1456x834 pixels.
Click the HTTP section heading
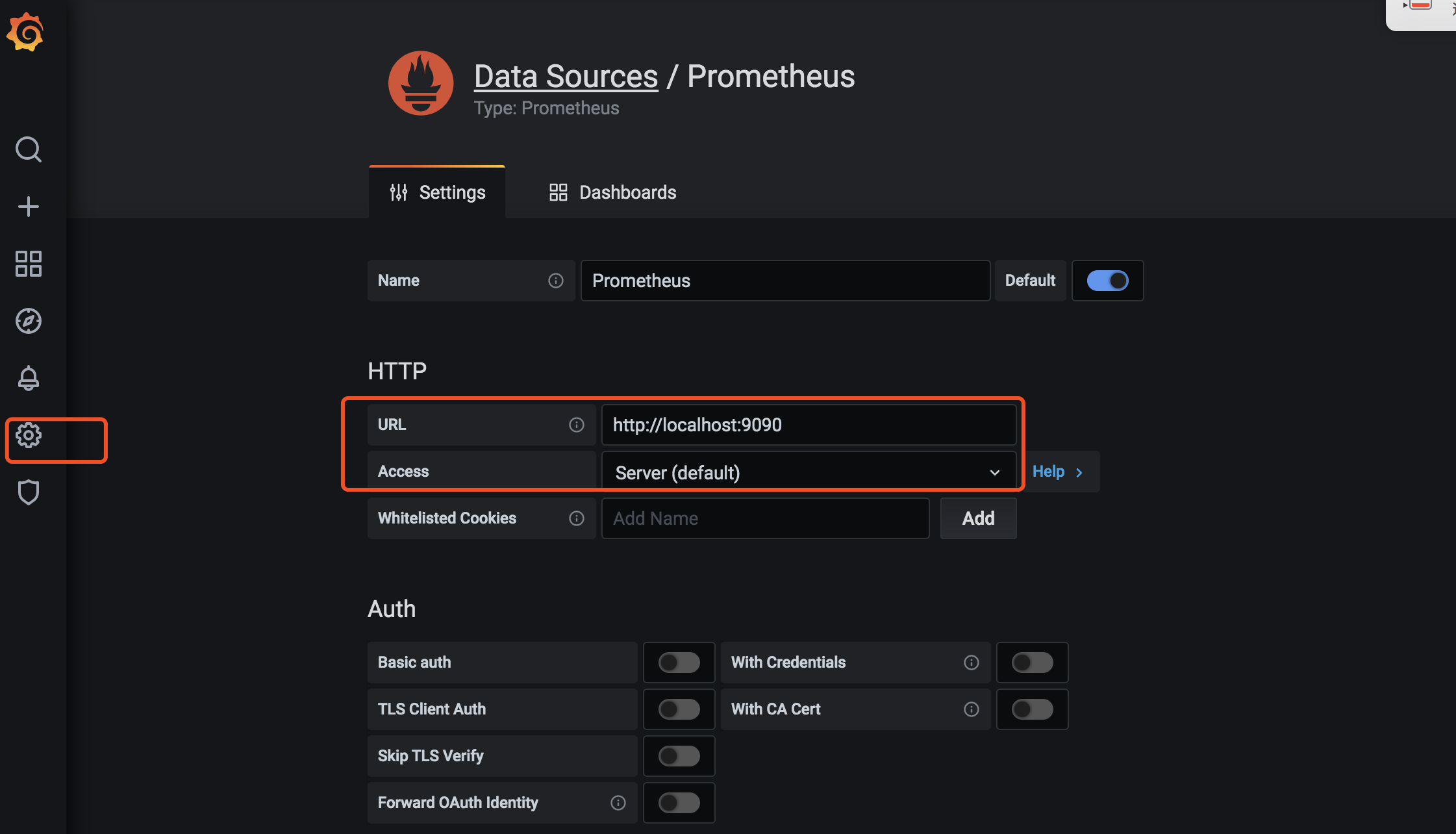397,371
